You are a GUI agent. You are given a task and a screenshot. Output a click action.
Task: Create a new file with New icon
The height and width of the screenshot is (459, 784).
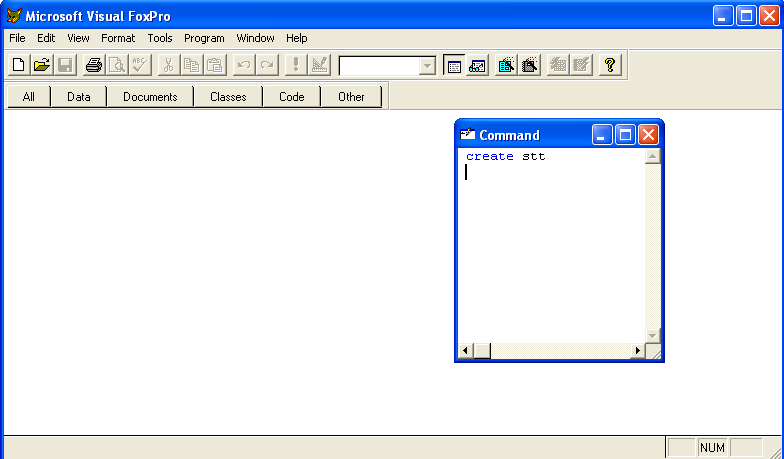point(18,65)
